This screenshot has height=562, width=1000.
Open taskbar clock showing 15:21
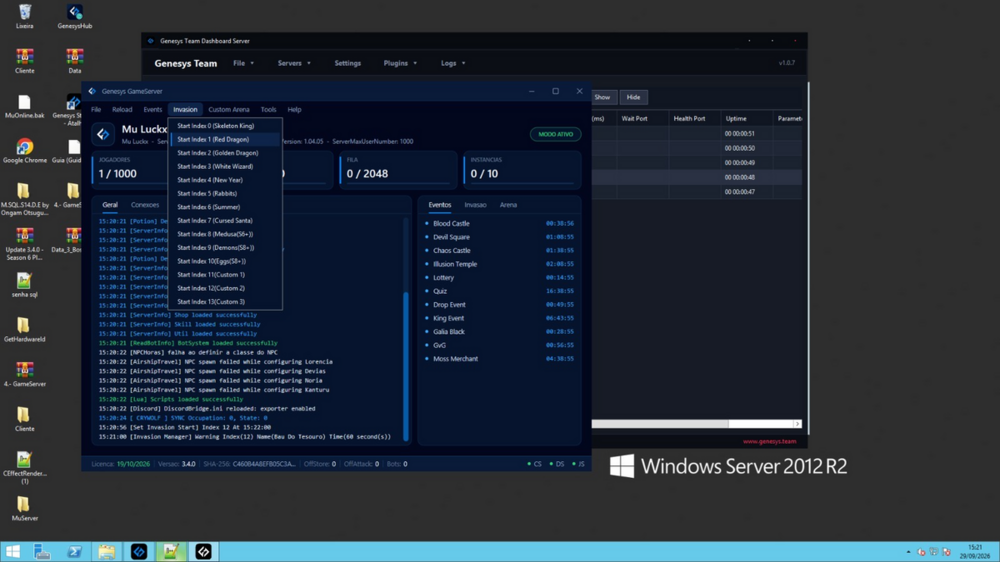(975, 552)
